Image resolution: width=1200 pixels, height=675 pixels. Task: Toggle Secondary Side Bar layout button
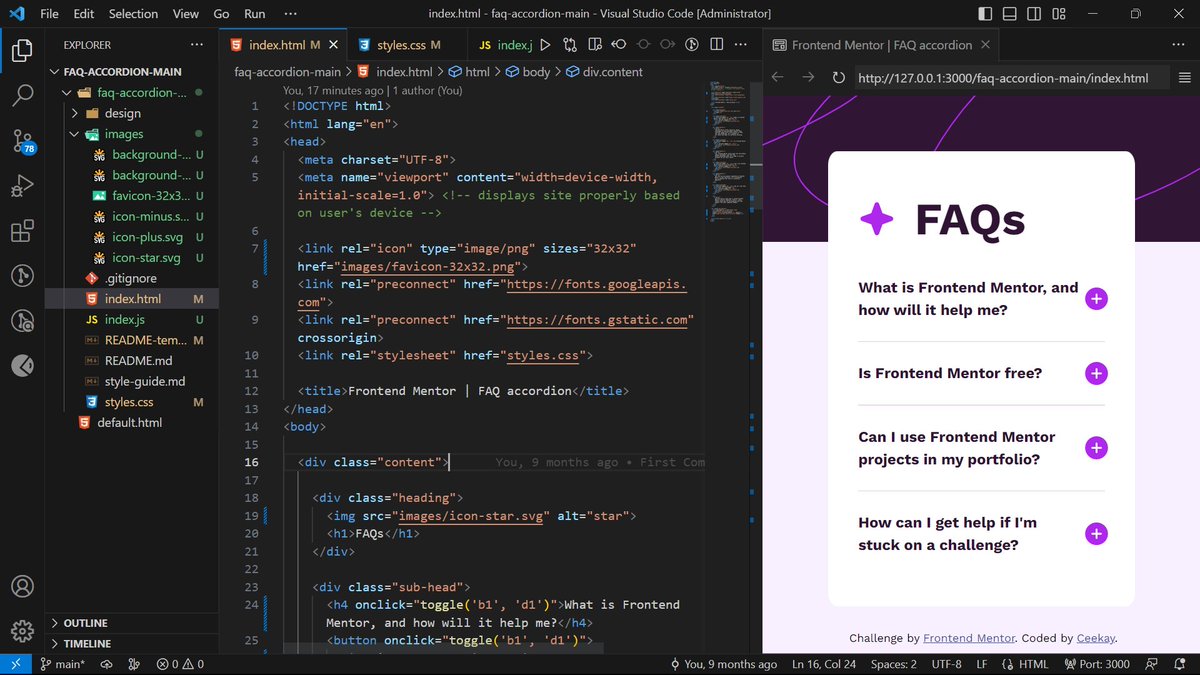point(1034,14)
